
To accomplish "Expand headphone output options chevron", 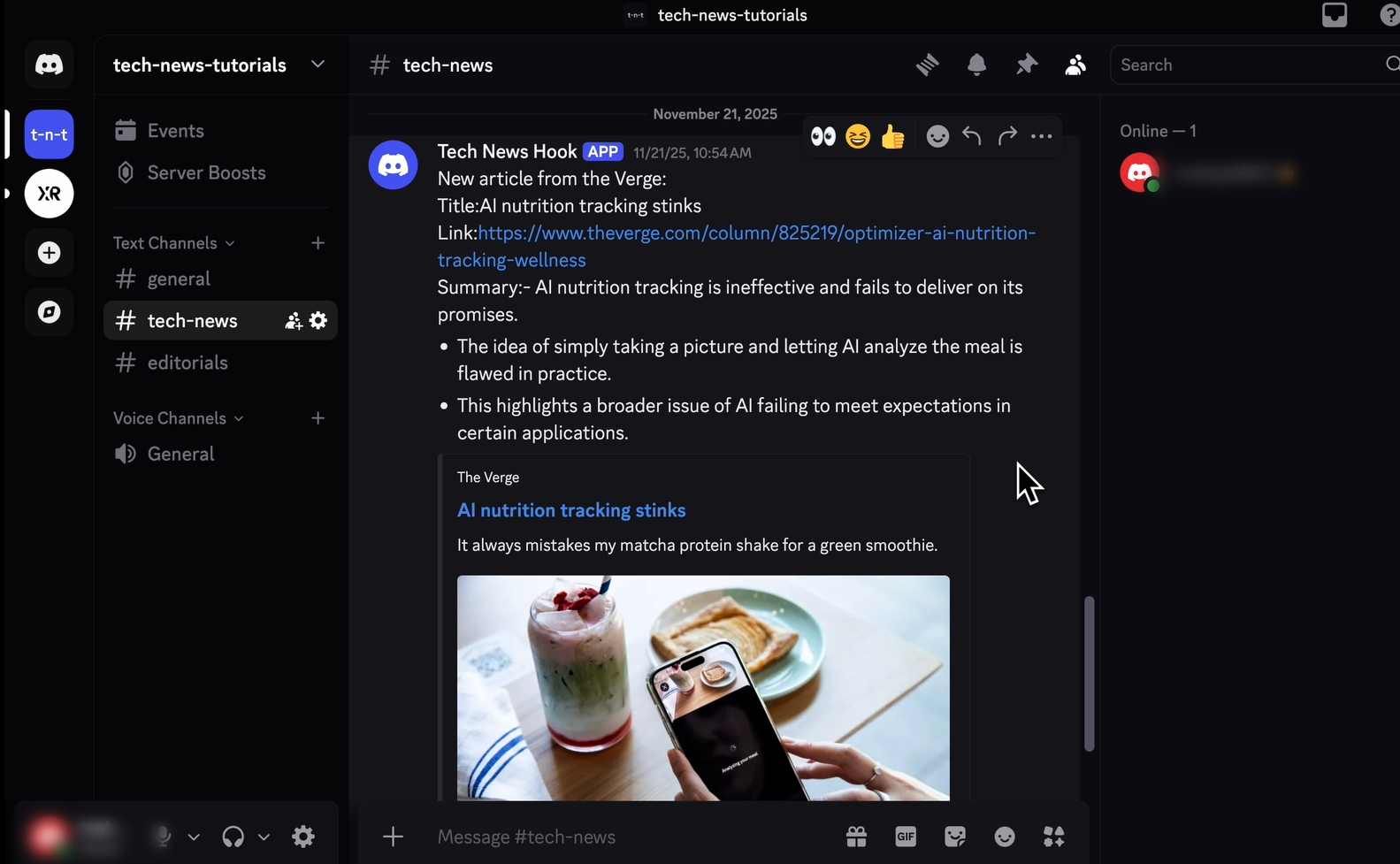I will [264, 837].
